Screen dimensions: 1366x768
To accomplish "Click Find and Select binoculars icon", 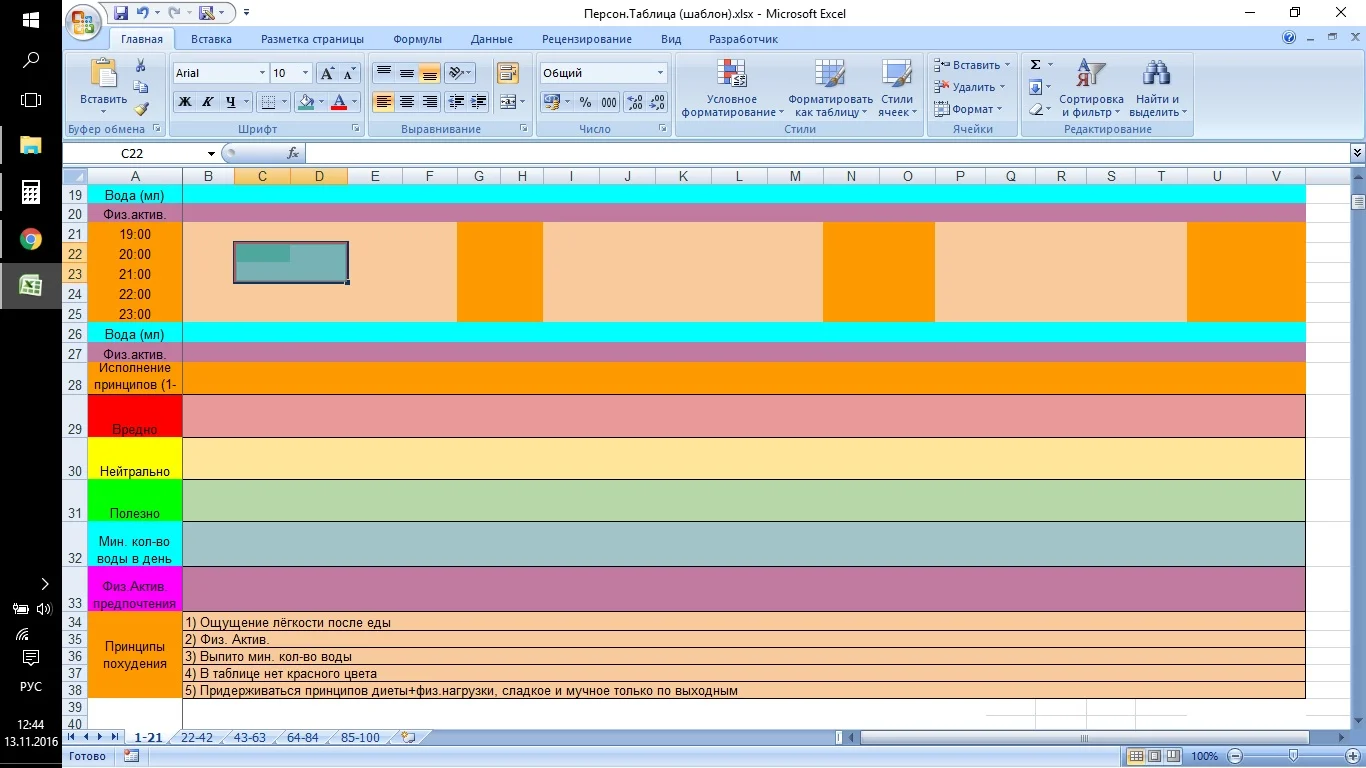I will (1158, 89).
